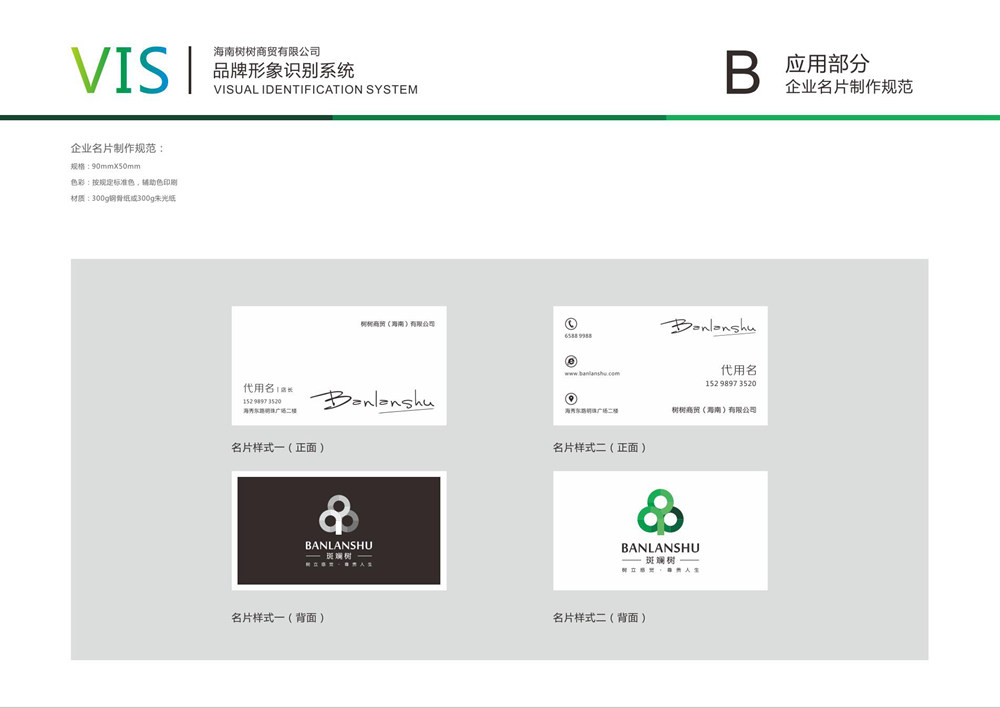Click the green tree logo on white card
Screen dimensions: 1000x708
[x=660, y=514]
